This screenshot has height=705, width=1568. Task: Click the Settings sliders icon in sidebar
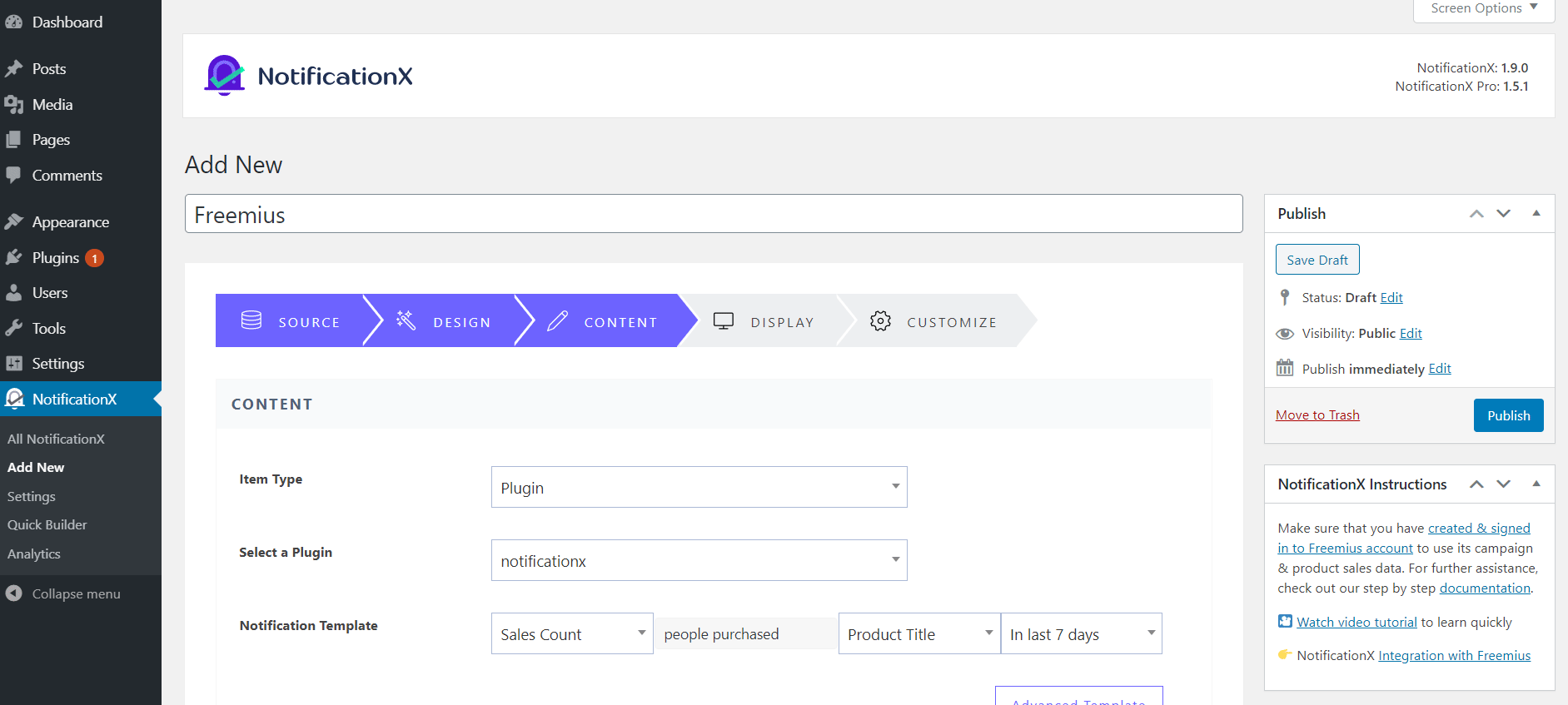click(14, 364)
